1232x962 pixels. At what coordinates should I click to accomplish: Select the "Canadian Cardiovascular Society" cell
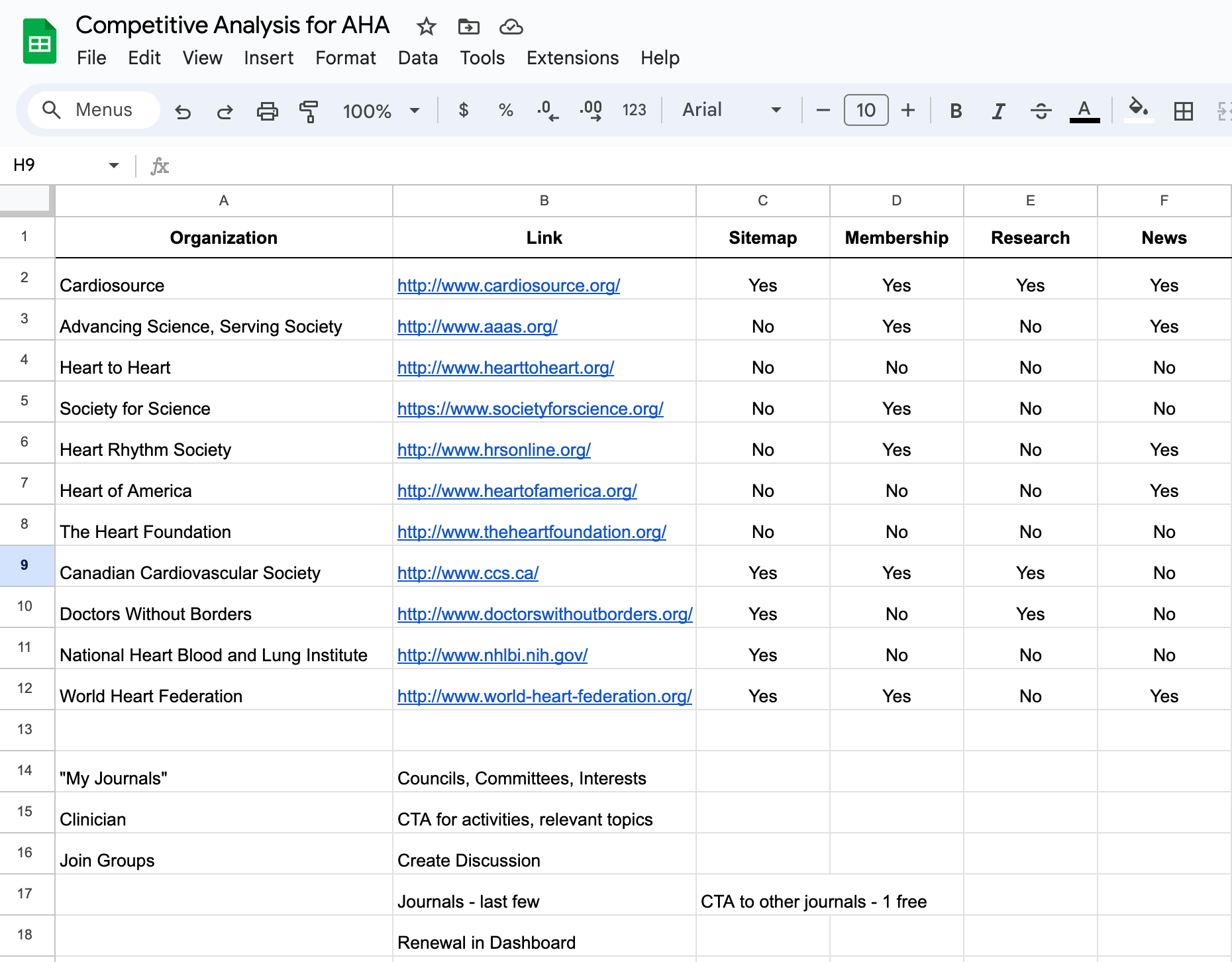(x=224, y=566)
